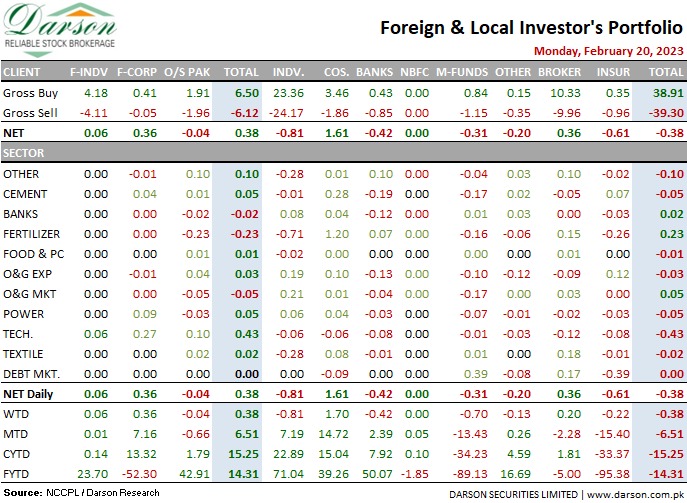Viewport: 687px width, 503px height.
Task: Click the O&G EXP sector label
Action: (27, 274)
